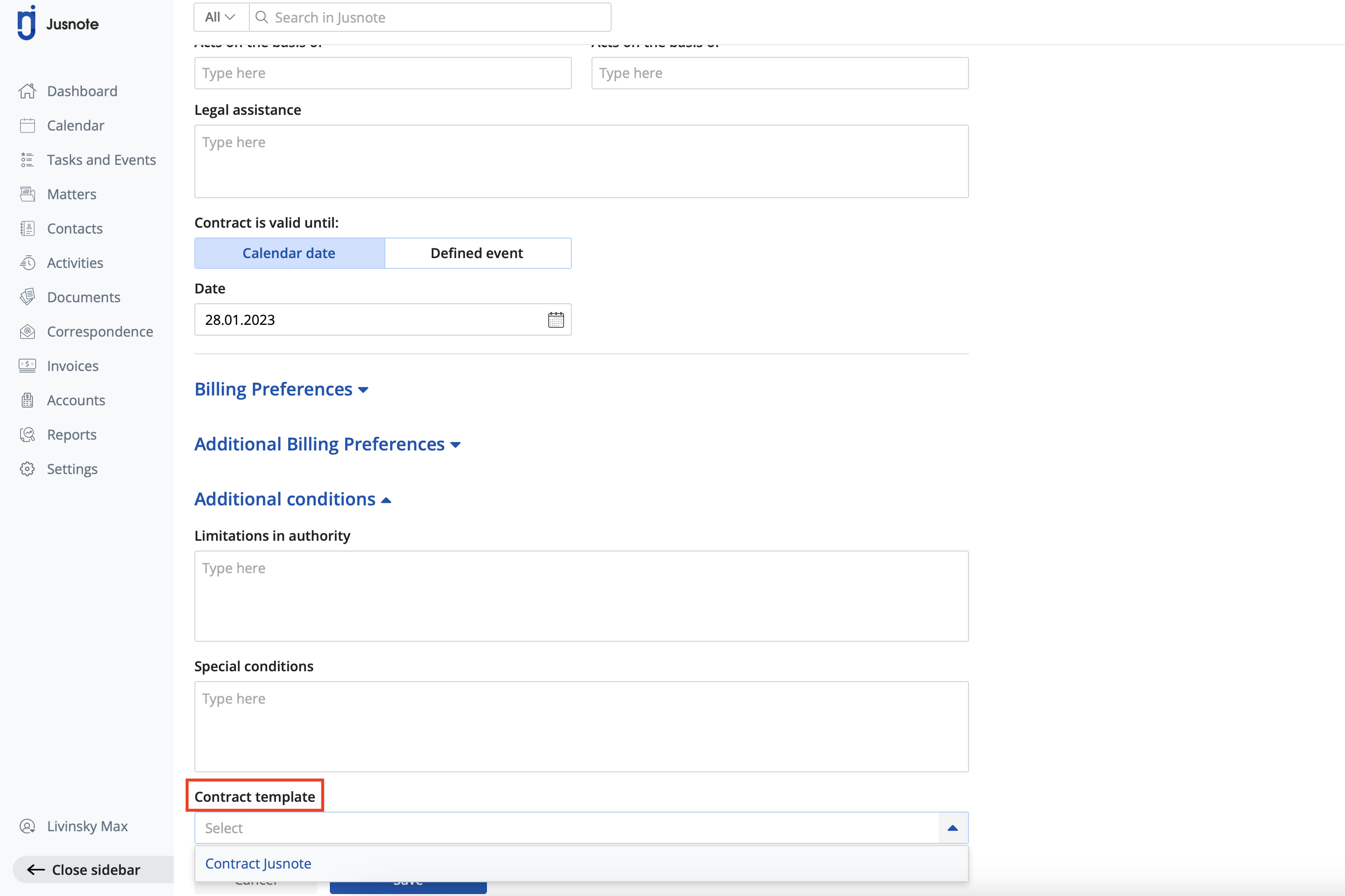This screenshot has height=896, width=1345.
Task: Click the Limitations in authority text area
Action: (581, 596)
